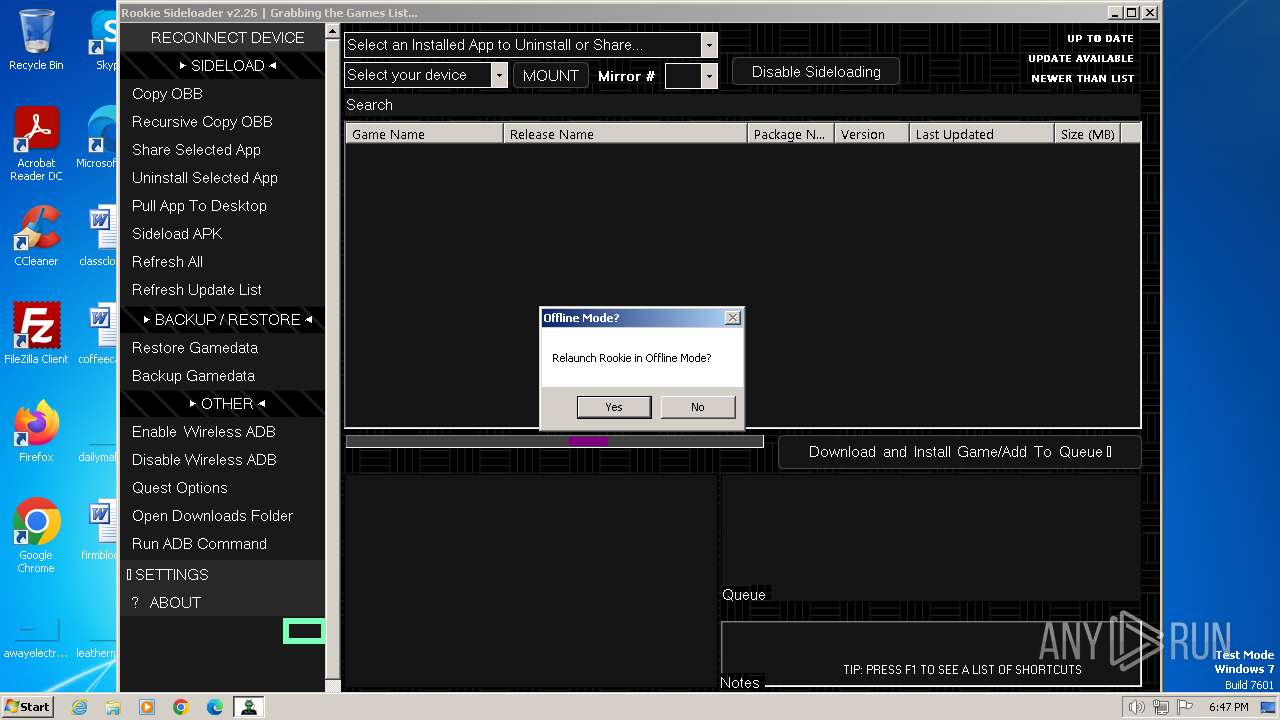This screenshot has height=720, width=1280.
Task: Click the Start button
Action: click(28, 707)
